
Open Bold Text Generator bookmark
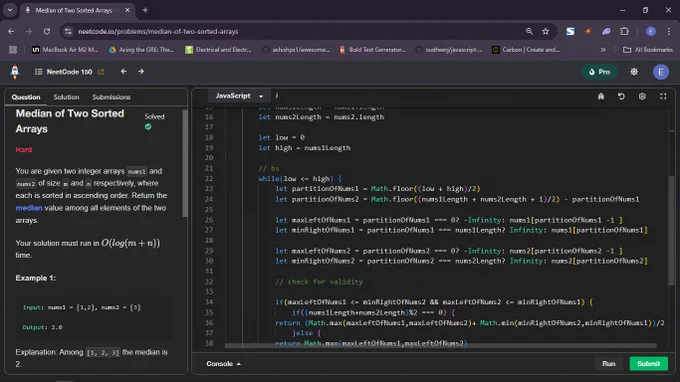[373, 50]
